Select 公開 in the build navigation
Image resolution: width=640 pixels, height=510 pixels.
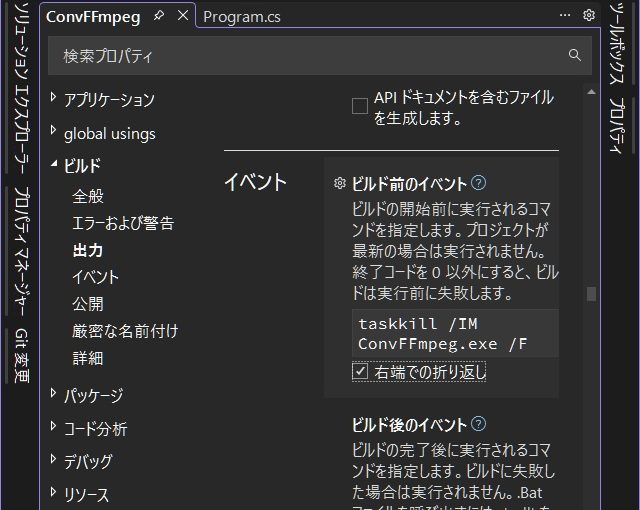coord(88,304)
